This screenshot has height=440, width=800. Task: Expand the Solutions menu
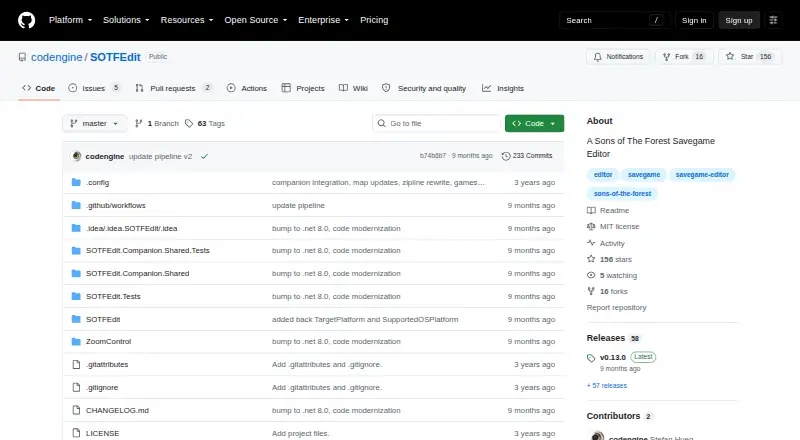coord(126,20)
